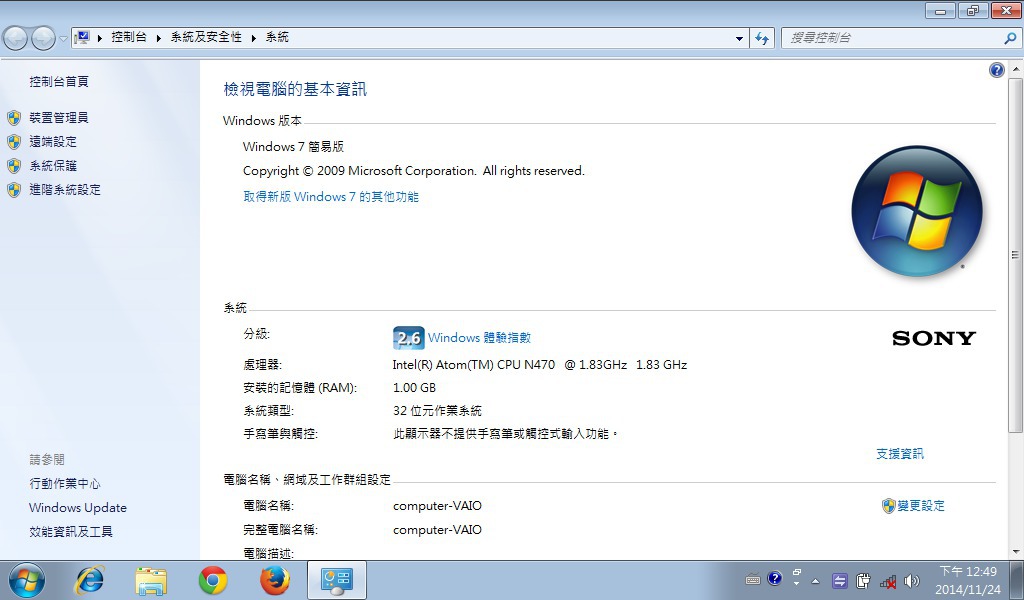Click the power plug battery tray icon

pyautogui.click(x=863, y=580)
